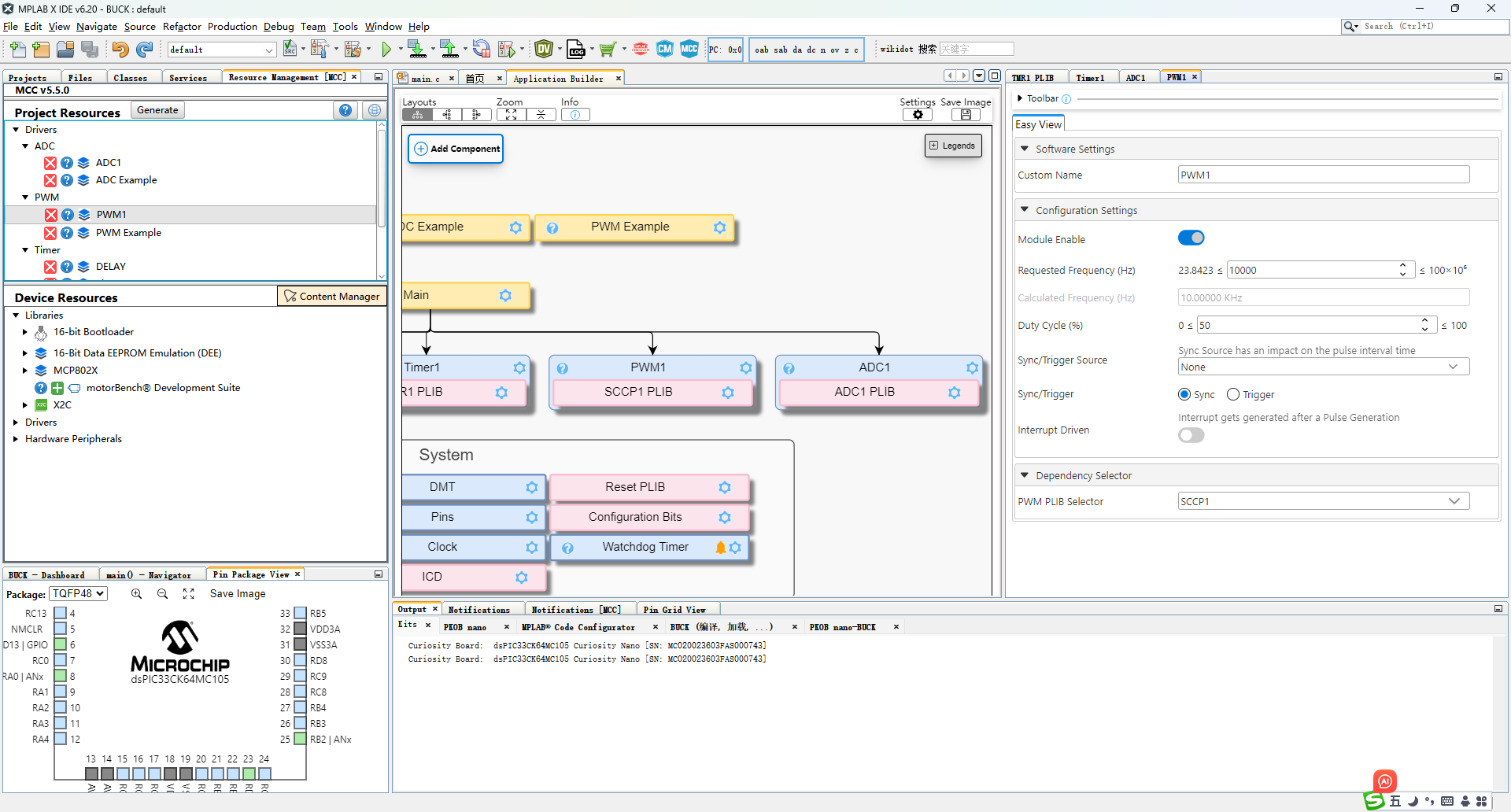
Task: Click the Undo toolbar icon
Action: coord(120,50)
